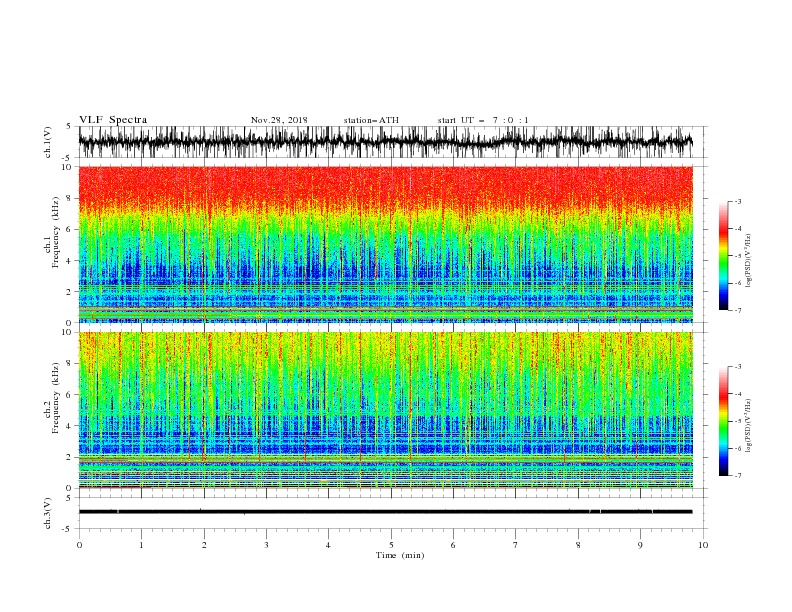Image resolution: width=792 pixels, height=612 pixels.
Task: Click the time-axis tick label "2"
Action: 204,545
